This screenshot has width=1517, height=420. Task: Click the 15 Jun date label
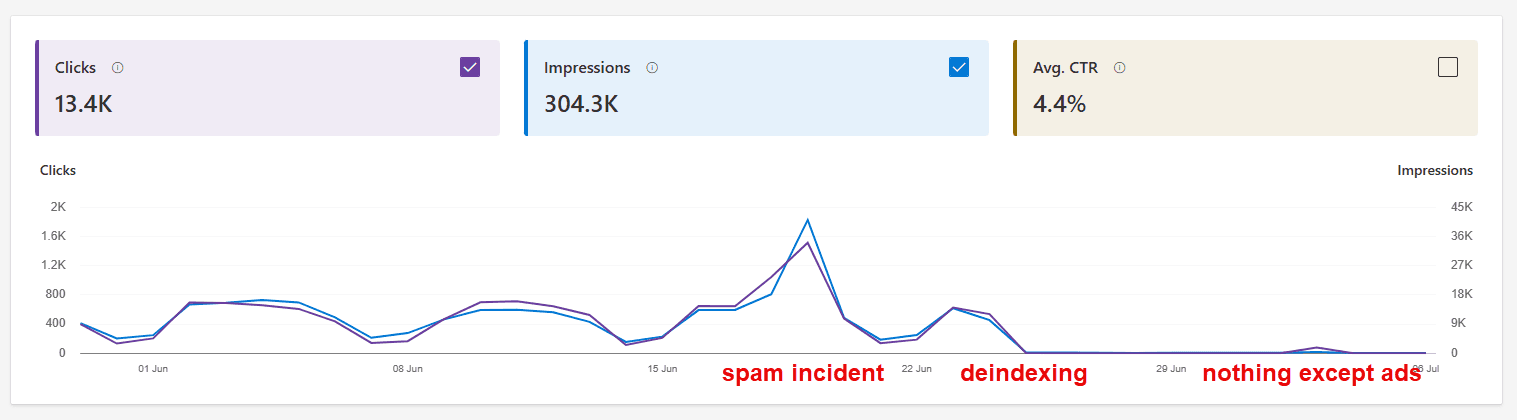(662, 369)
